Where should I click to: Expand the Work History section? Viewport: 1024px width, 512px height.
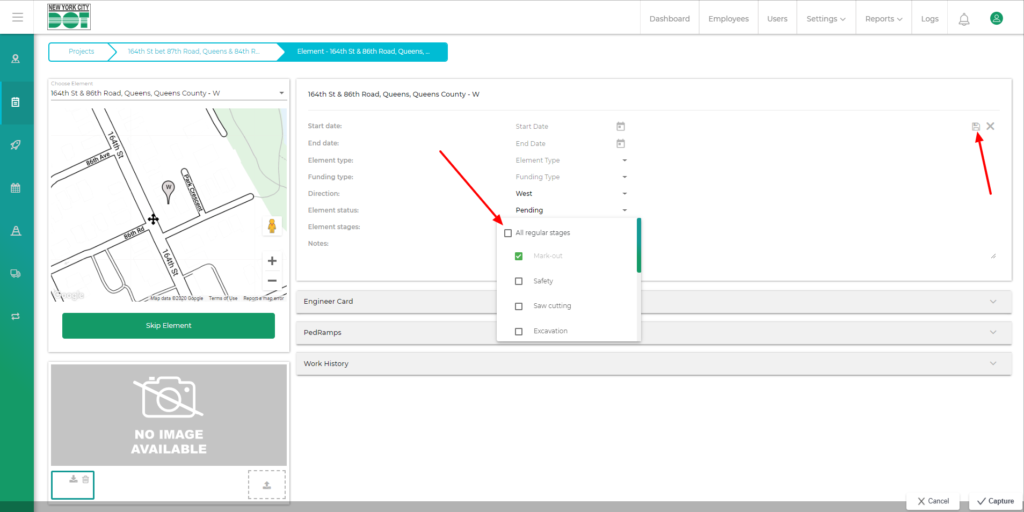[650, 363]
